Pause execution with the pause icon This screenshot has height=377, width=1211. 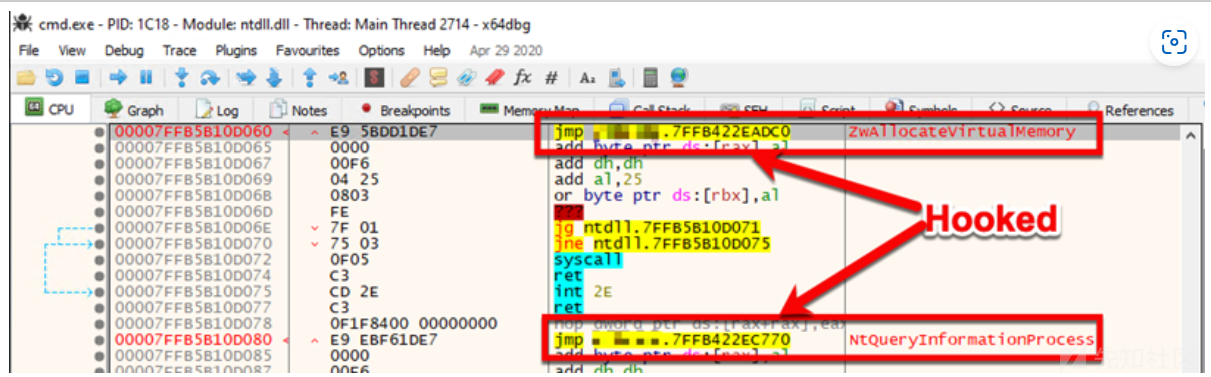click(x=146, y=77)
